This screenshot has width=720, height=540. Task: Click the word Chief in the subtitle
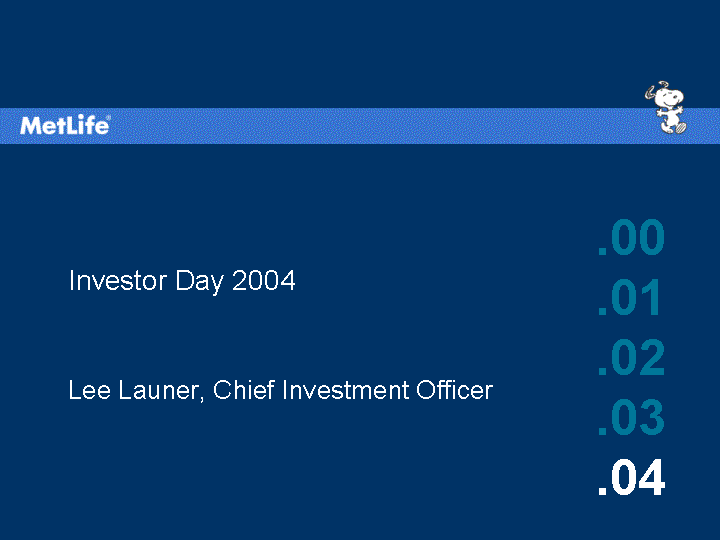243,390
